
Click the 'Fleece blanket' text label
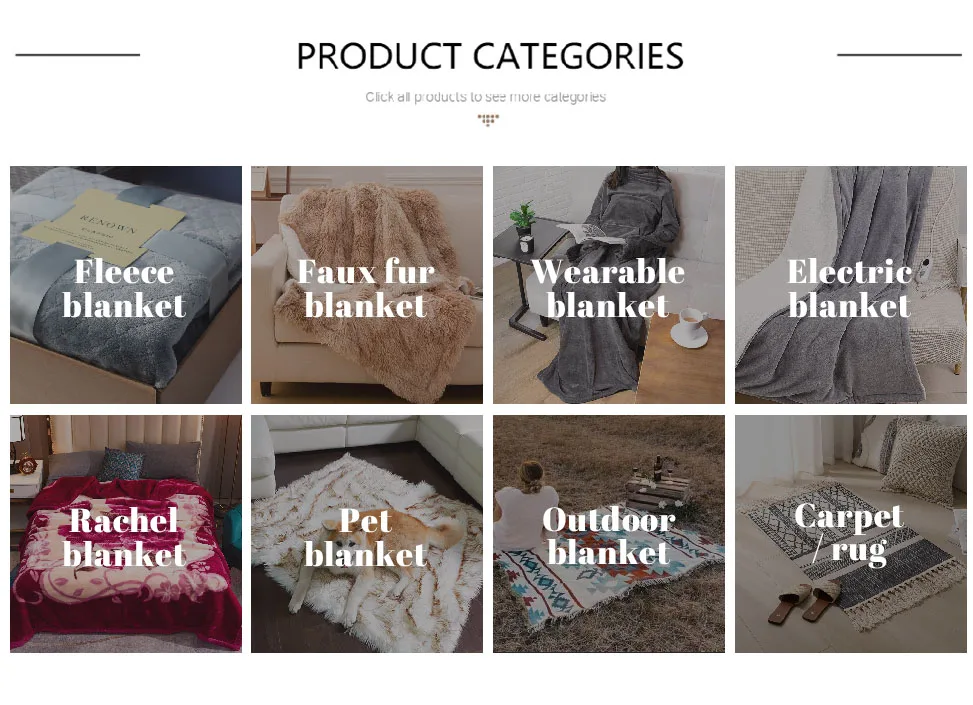[x=124, y=289]
